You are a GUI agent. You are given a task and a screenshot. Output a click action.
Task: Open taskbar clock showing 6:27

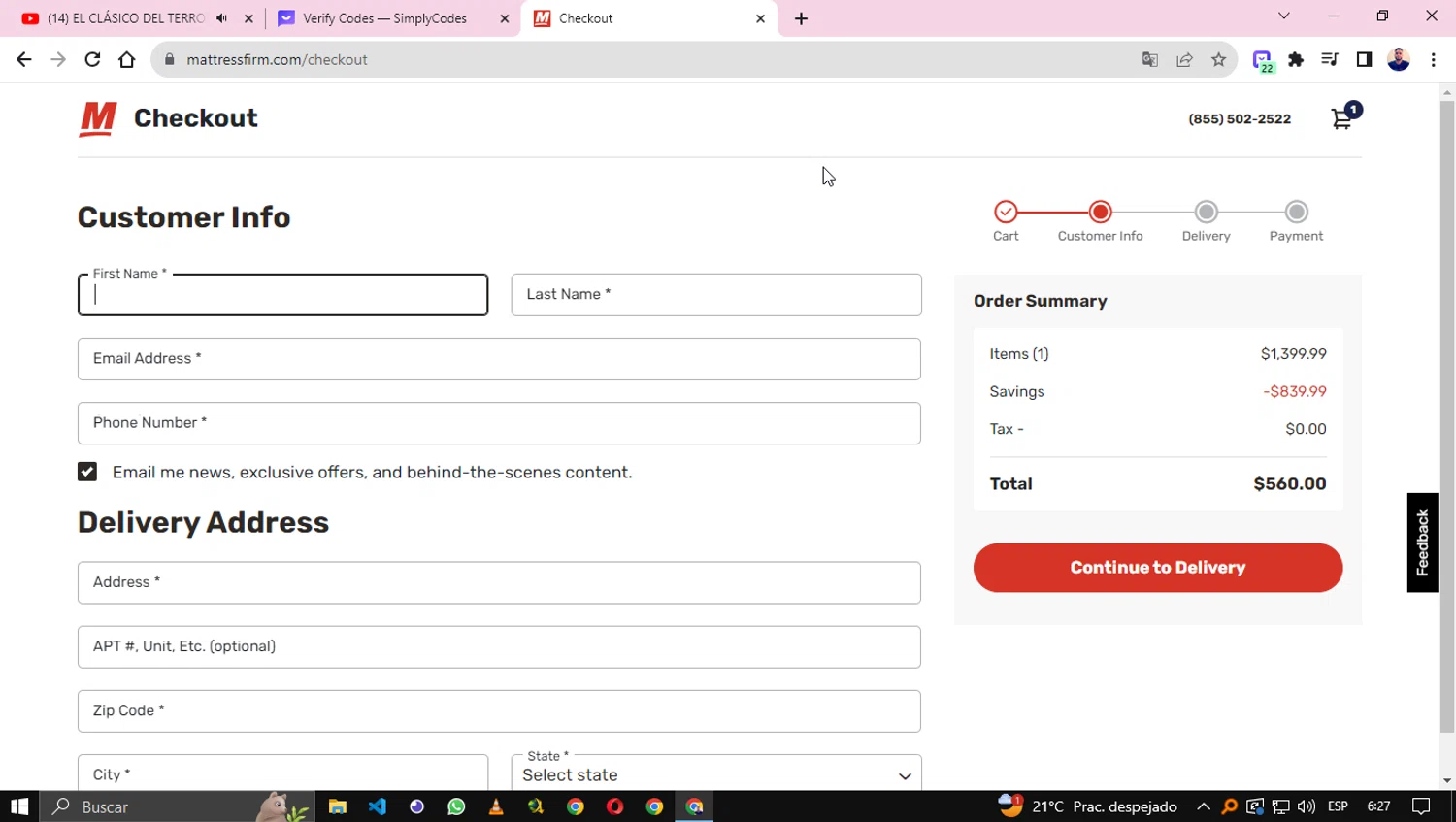pyautogui.click(x=1378, y=806)
